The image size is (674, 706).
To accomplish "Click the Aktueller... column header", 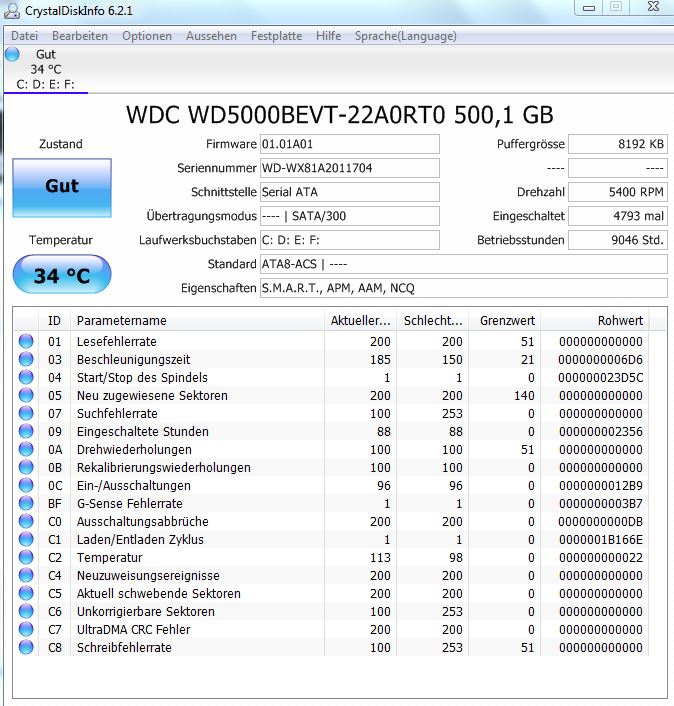I will tap(360, 321).
